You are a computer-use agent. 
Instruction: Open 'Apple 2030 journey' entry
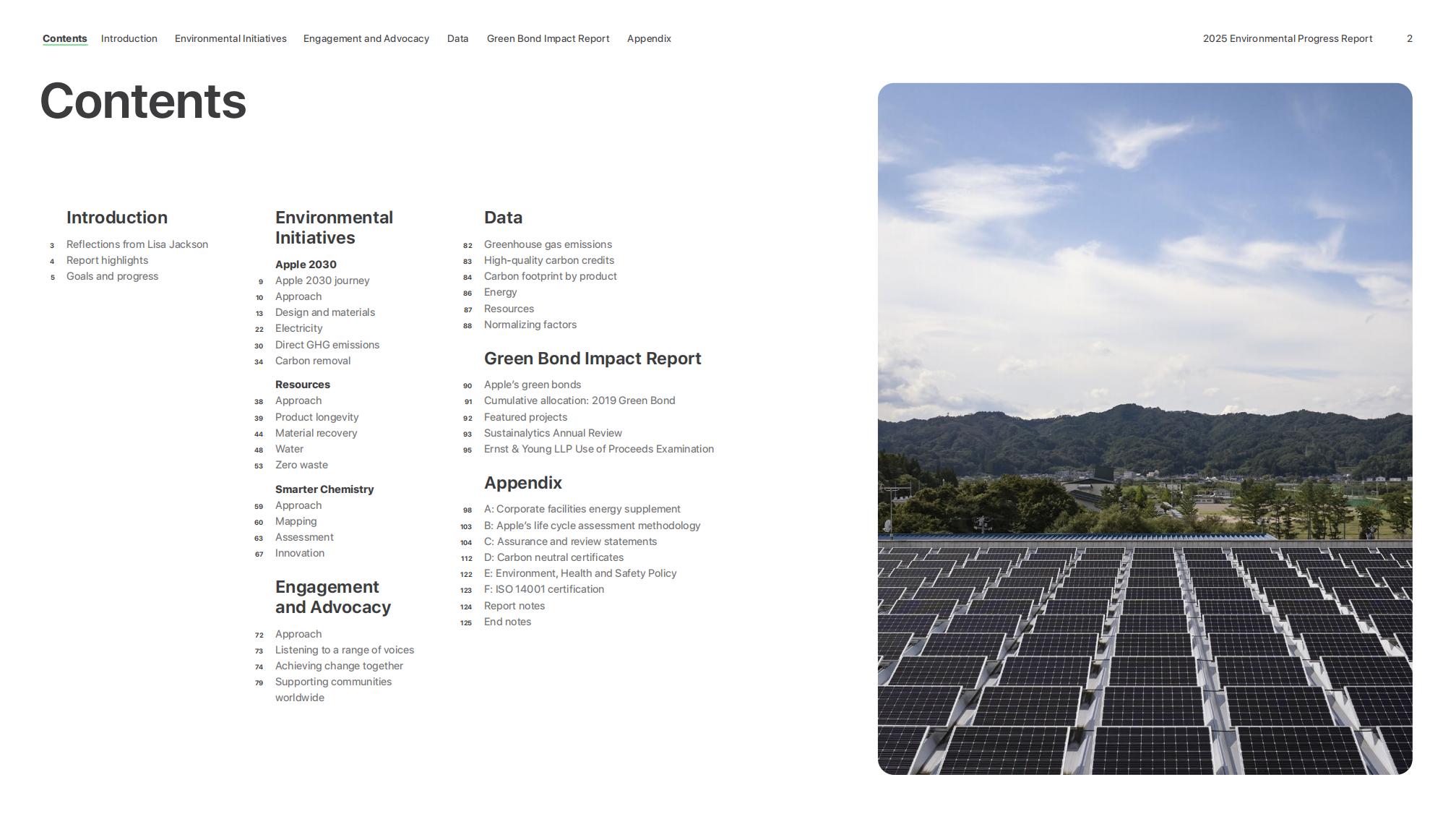point(322,280)
